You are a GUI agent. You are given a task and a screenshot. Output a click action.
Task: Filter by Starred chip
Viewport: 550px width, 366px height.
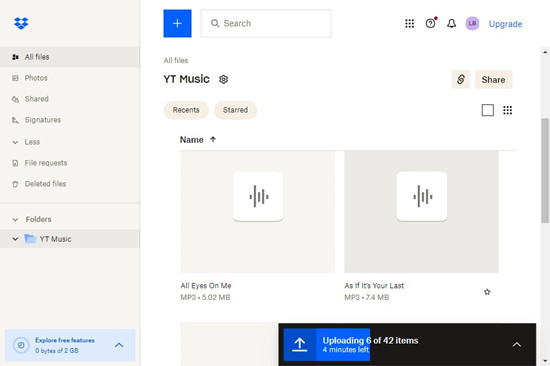(x=235, y=110)
